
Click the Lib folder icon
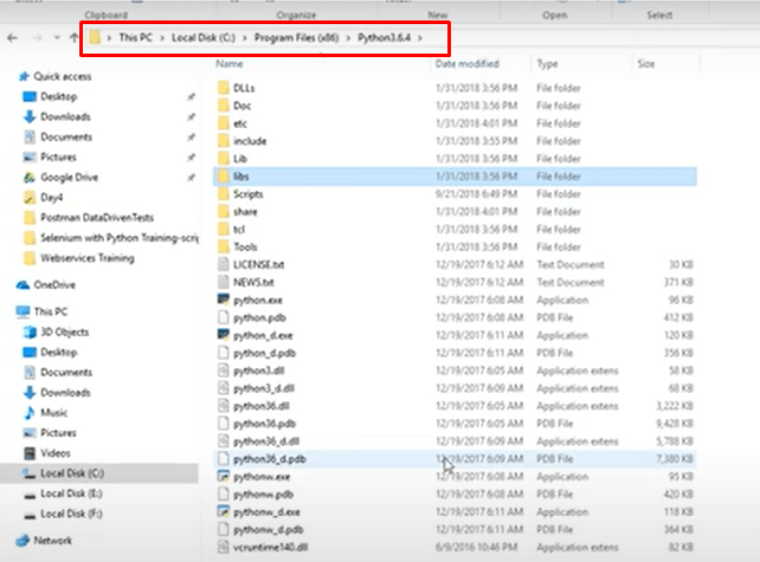coord(223,159)
